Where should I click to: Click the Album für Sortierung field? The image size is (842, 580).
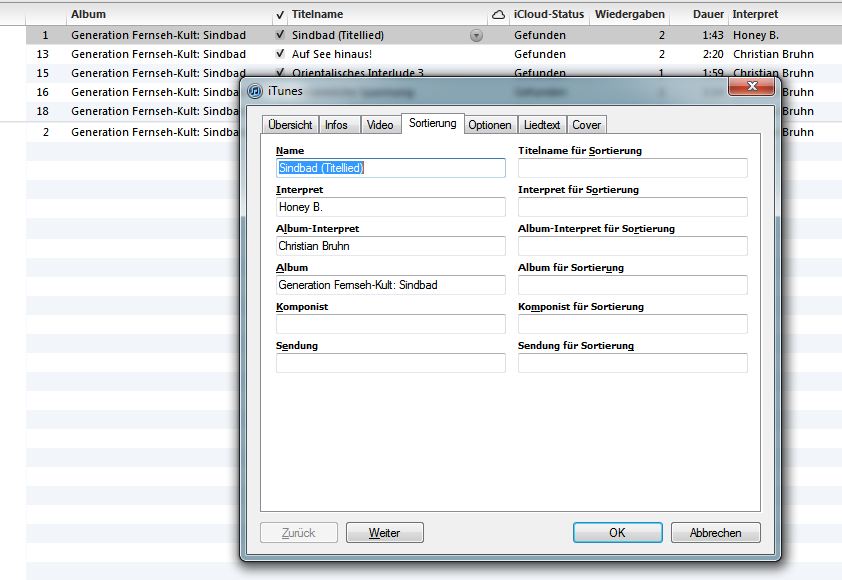click(x=633, y=285)
